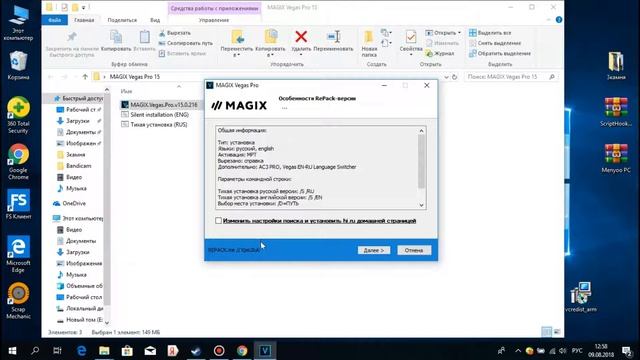
Task: Click Скопировать путь in the ribbon
Action: click(x=186, y=43)
